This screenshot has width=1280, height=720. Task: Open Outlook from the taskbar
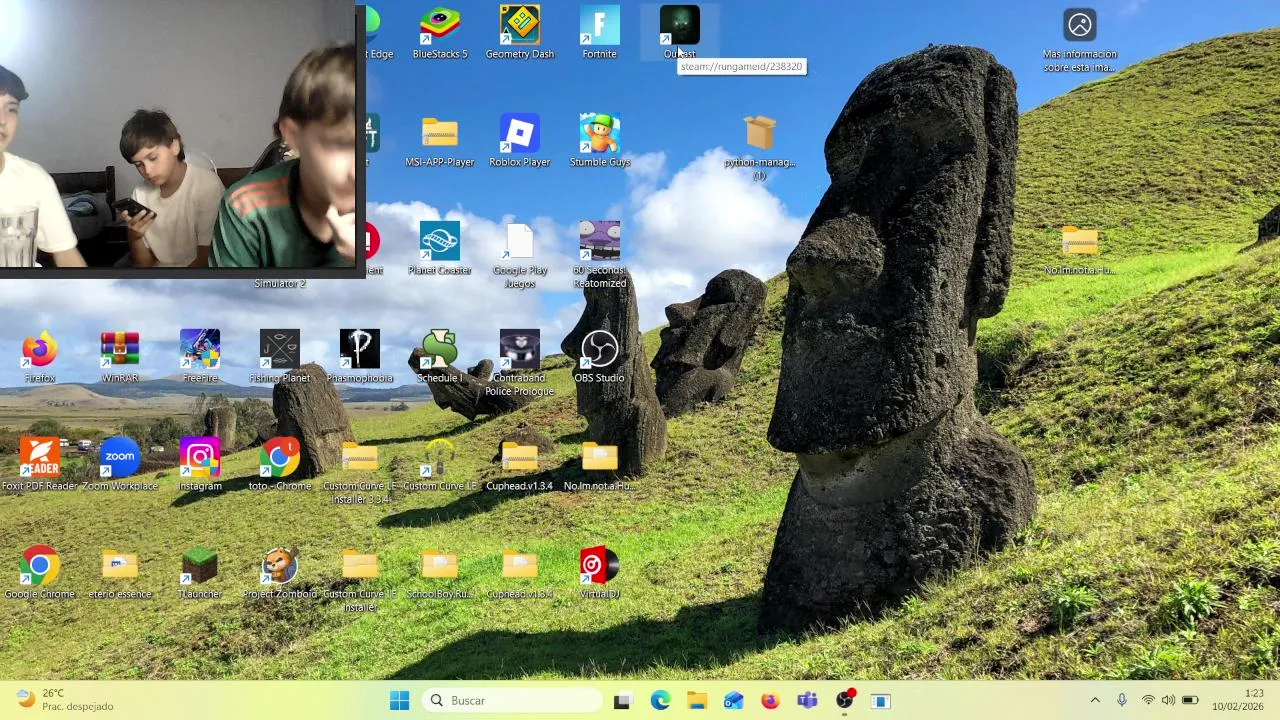coord(734,700)
